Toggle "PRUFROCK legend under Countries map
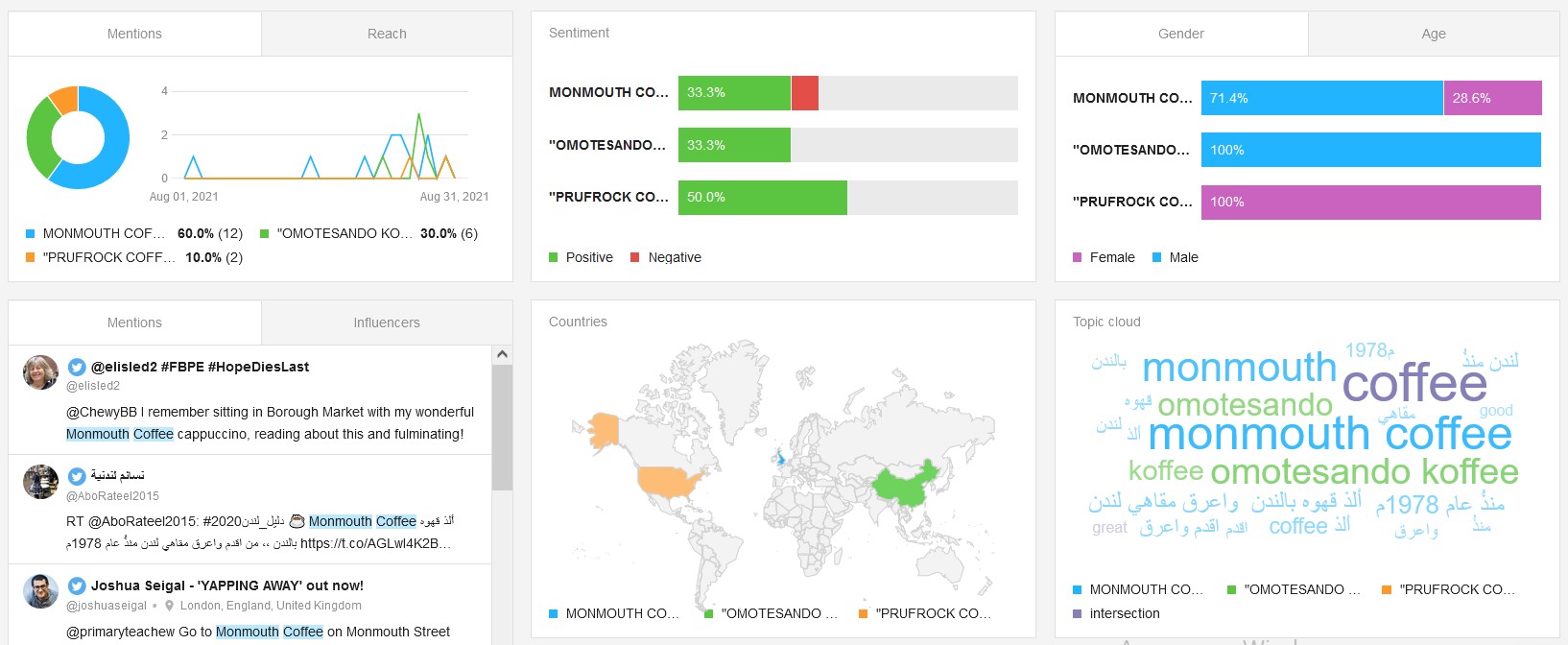This screenshot has width=1568, height=645. coord(925,613)
